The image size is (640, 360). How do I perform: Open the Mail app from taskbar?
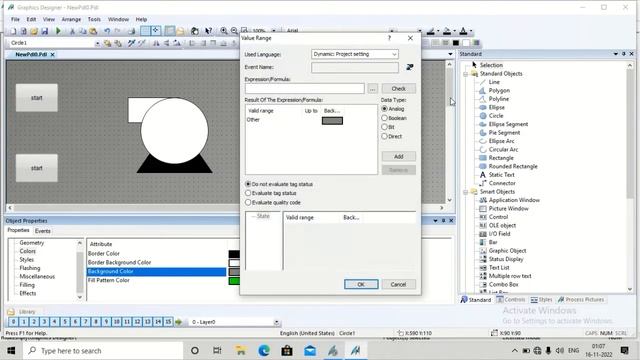[x=310, y=351]
